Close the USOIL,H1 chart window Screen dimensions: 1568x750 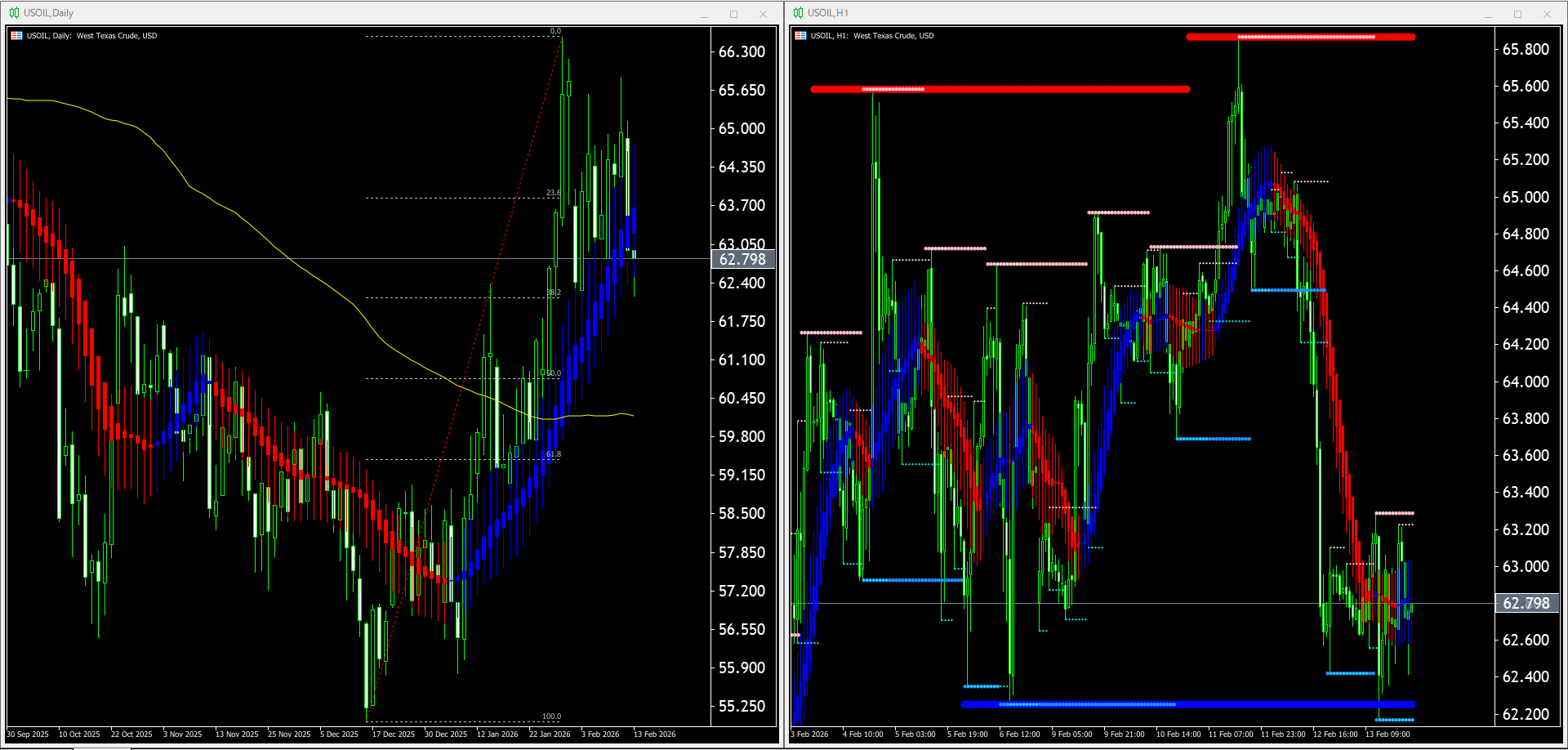[1547, 14]
